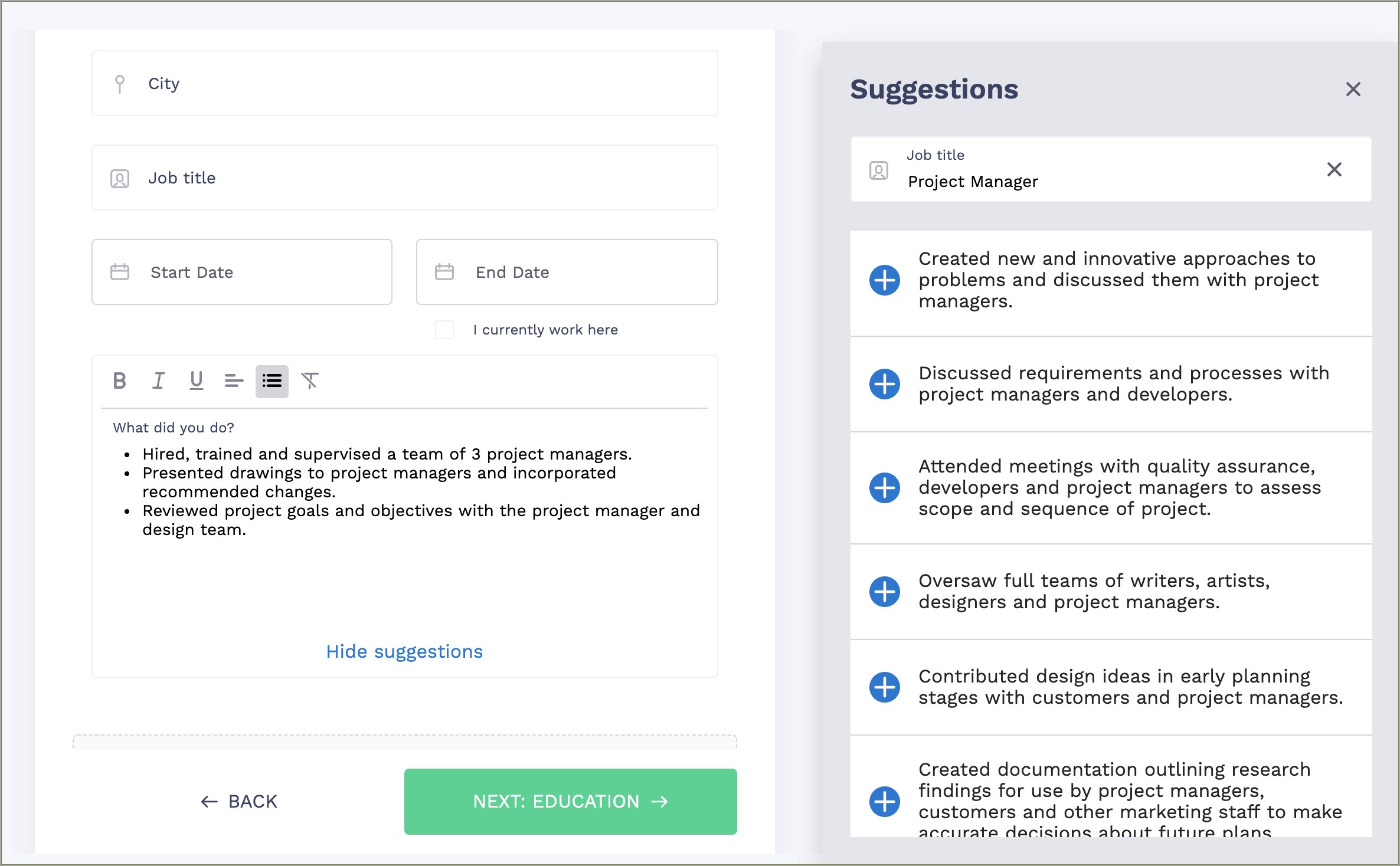
Task: Click the Start Date field
Action: [x=242, y=271]
